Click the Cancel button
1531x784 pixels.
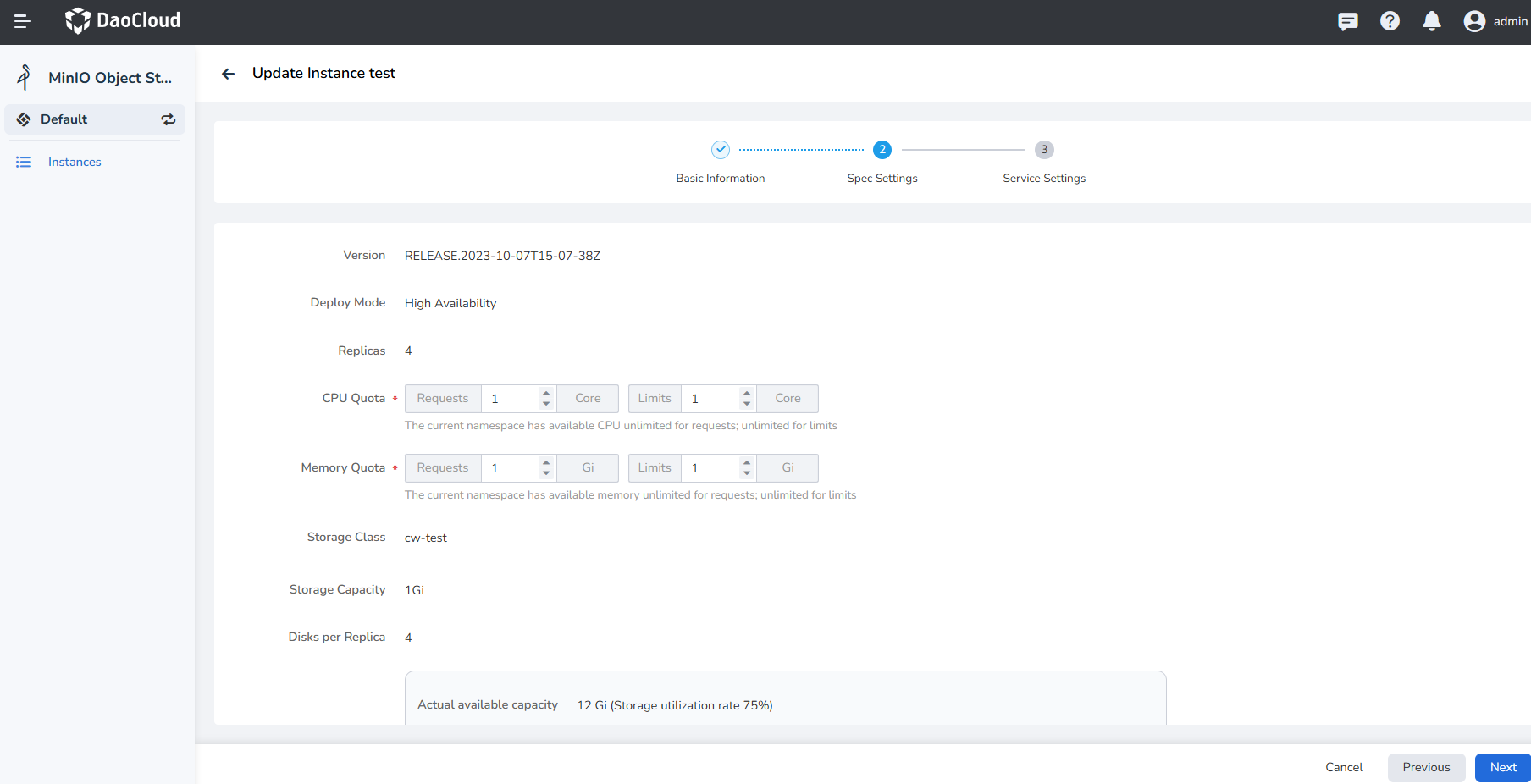pos(1344,767)
